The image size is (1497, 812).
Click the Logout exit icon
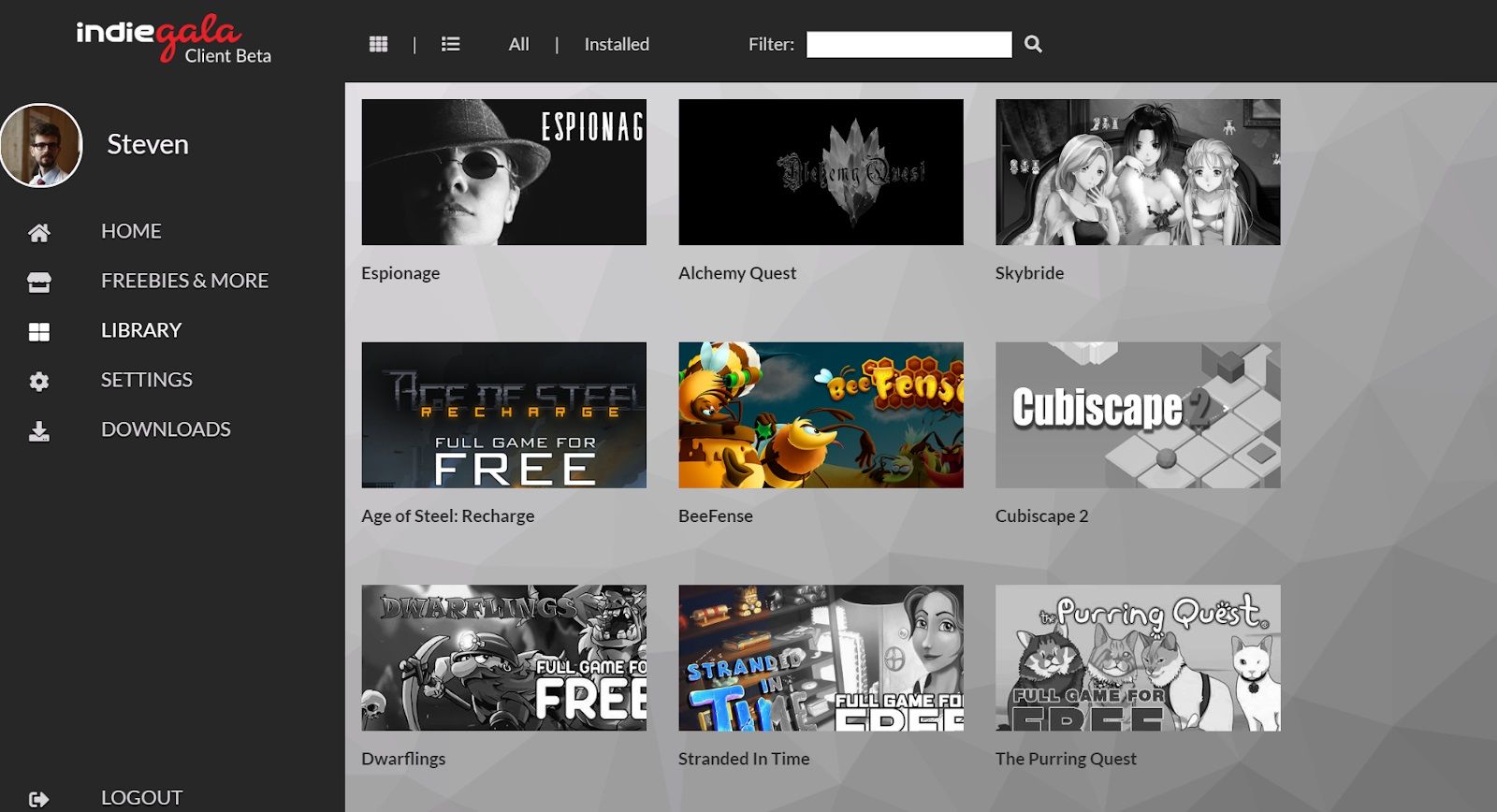(39, 799)
